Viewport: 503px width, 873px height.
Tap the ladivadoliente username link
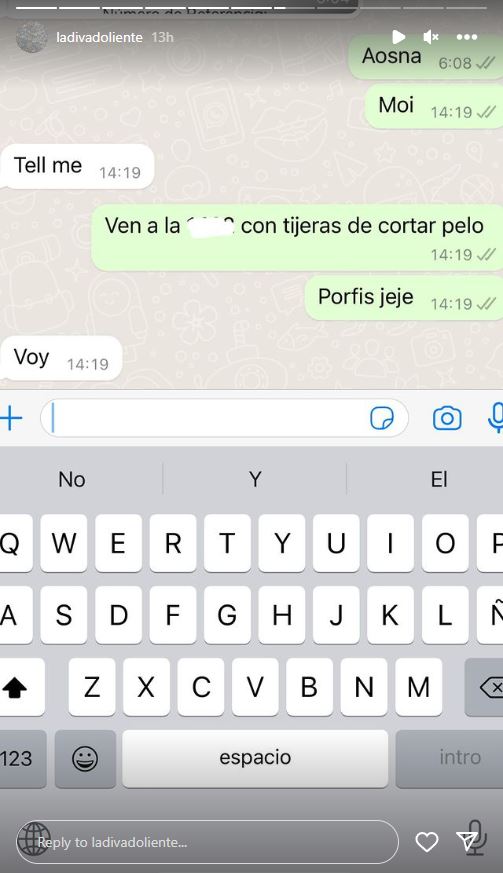[99, 37]
